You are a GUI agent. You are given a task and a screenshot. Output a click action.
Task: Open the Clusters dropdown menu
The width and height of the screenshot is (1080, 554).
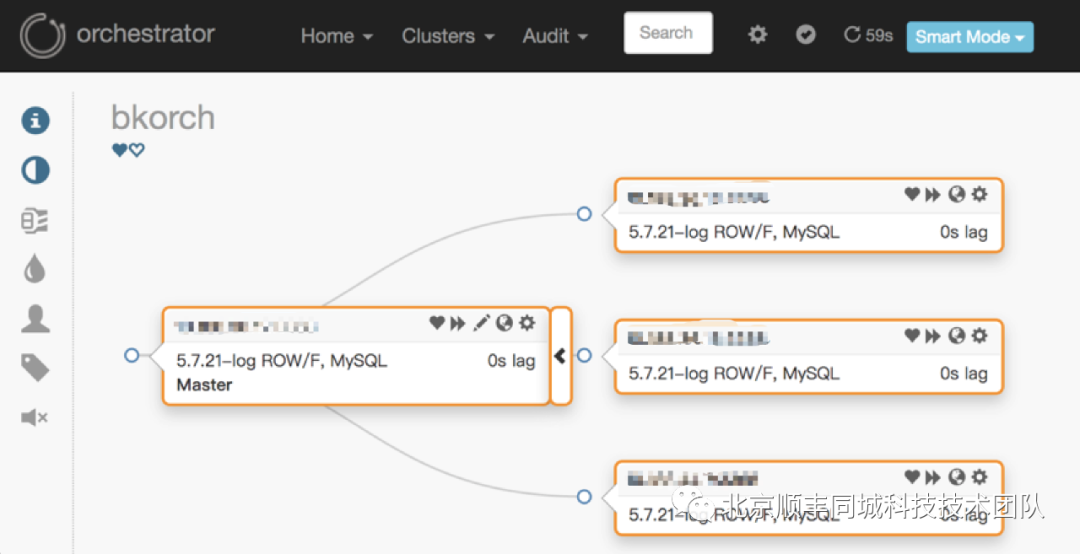pos(448,36)
